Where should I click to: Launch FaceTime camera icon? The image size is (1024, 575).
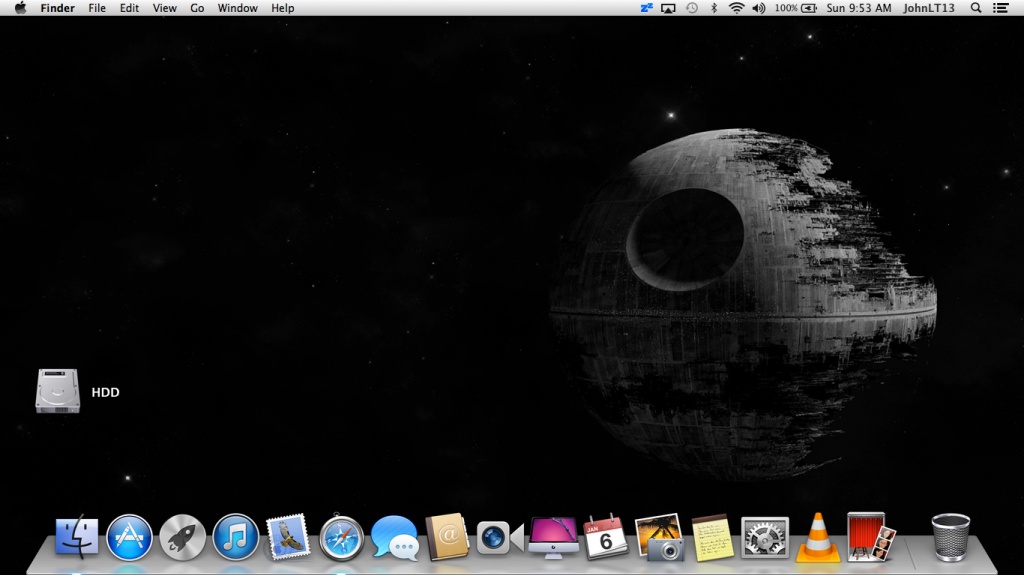pyautogui.click(x=500, y=538)
